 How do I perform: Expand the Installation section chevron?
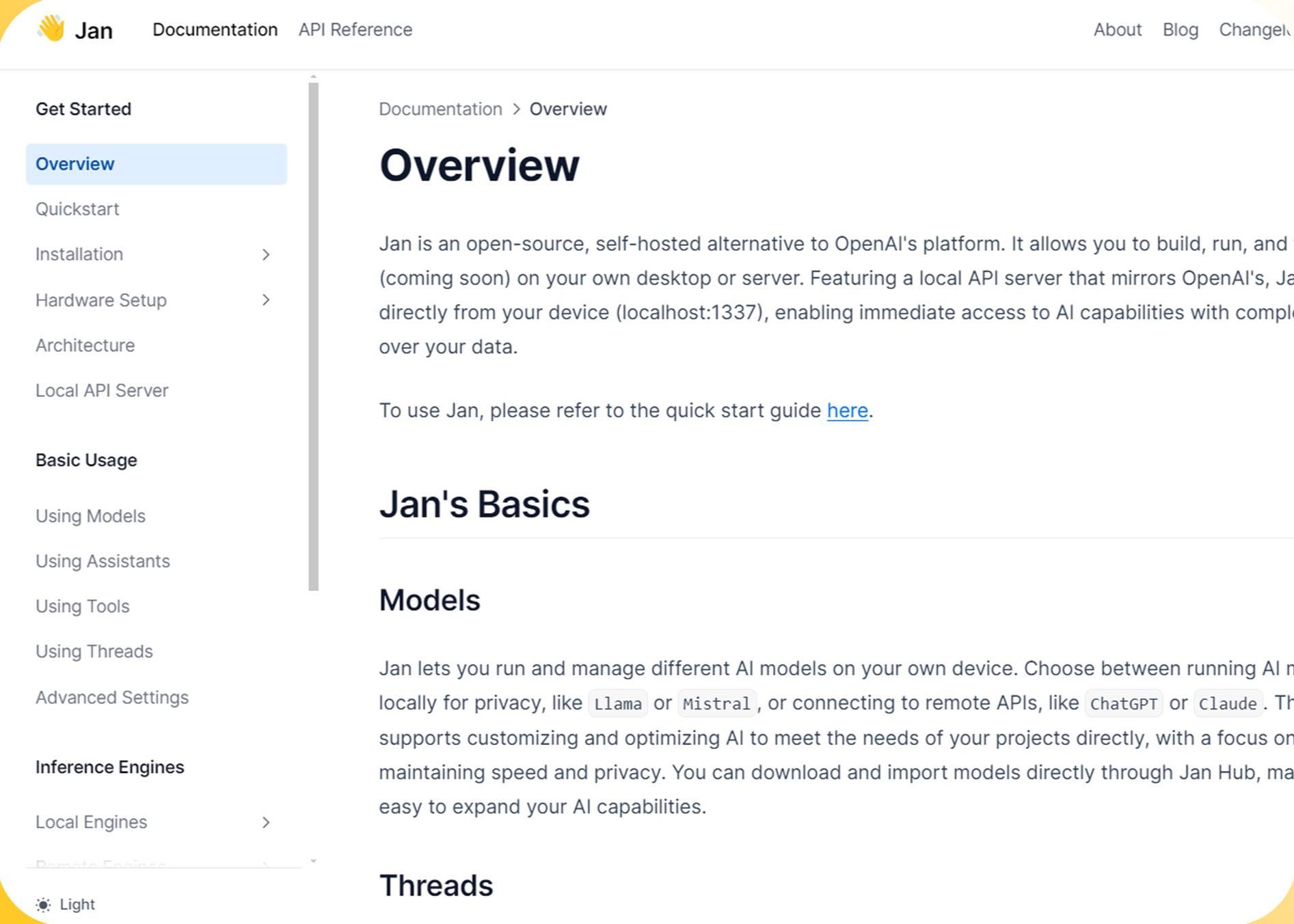[266, 254]
